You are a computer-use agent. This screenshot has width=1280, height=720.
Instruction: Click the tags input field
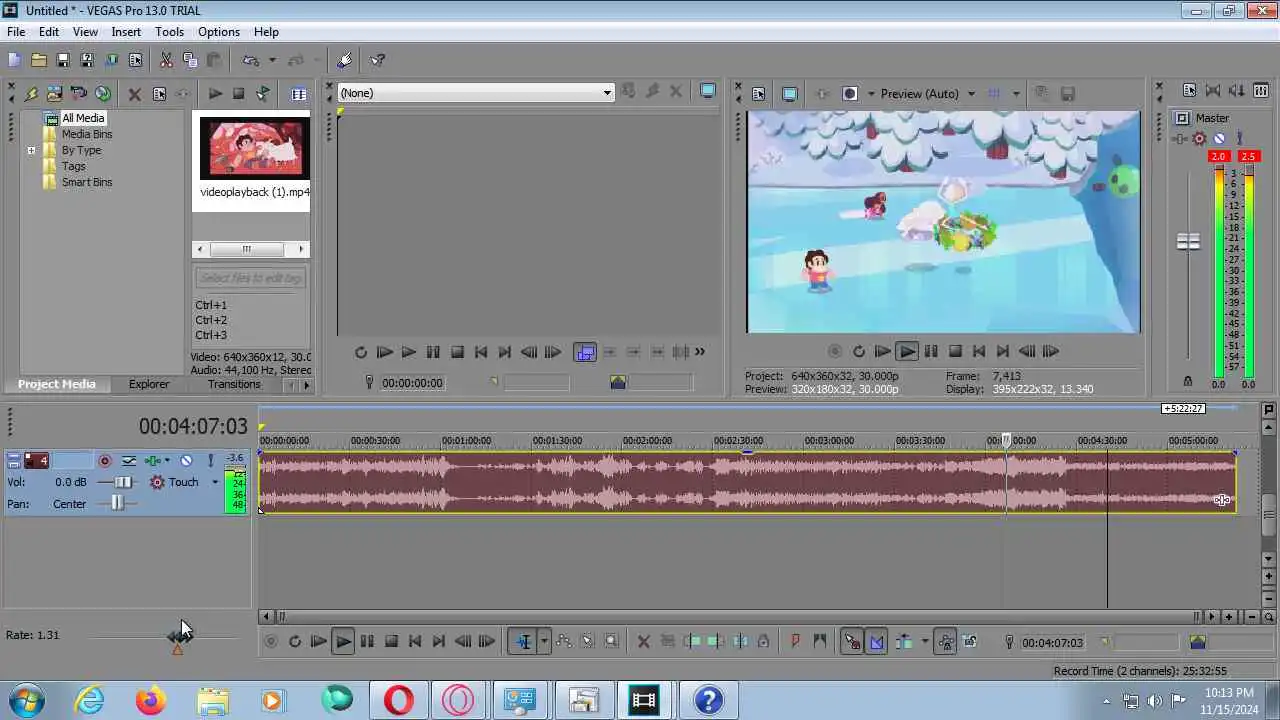point(250,278)
